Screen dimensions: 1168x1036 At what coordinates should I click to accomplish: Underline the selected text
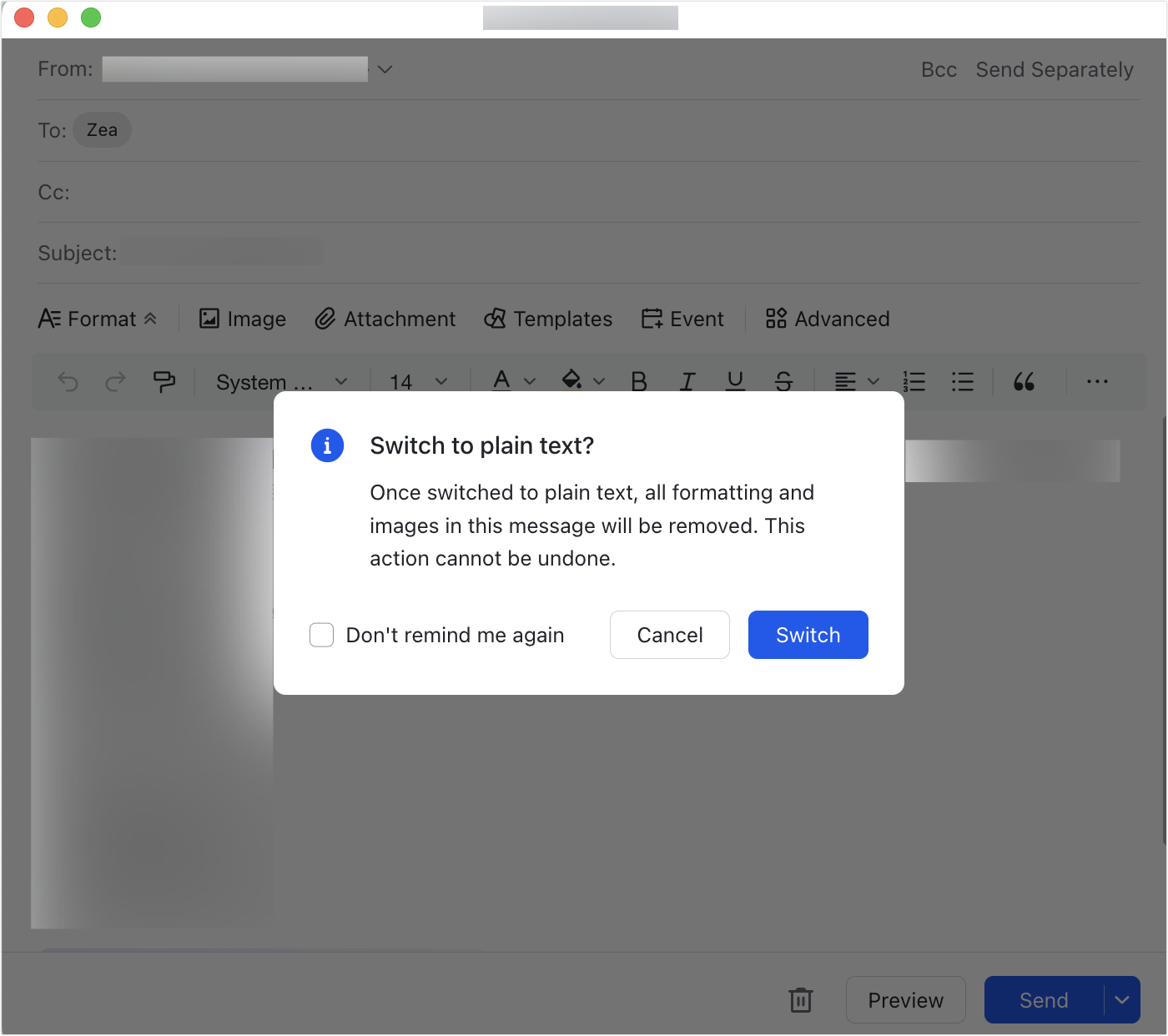click(735, 381)
